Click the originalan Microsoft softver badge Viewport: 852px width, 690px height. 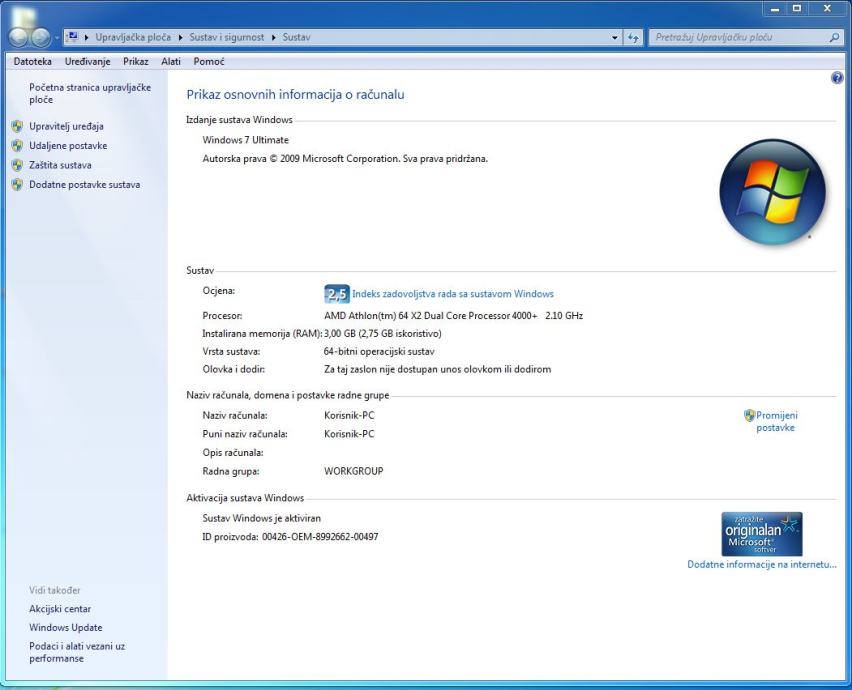pyautogui.click(x=762, y=534)
